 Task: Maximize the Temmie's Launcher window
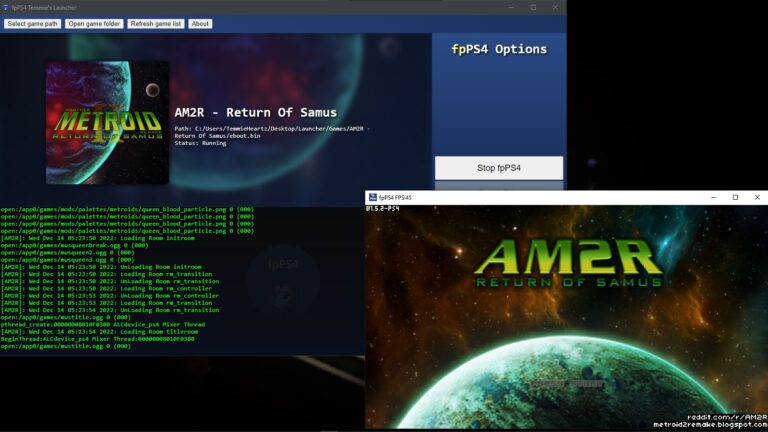point(533,7)
